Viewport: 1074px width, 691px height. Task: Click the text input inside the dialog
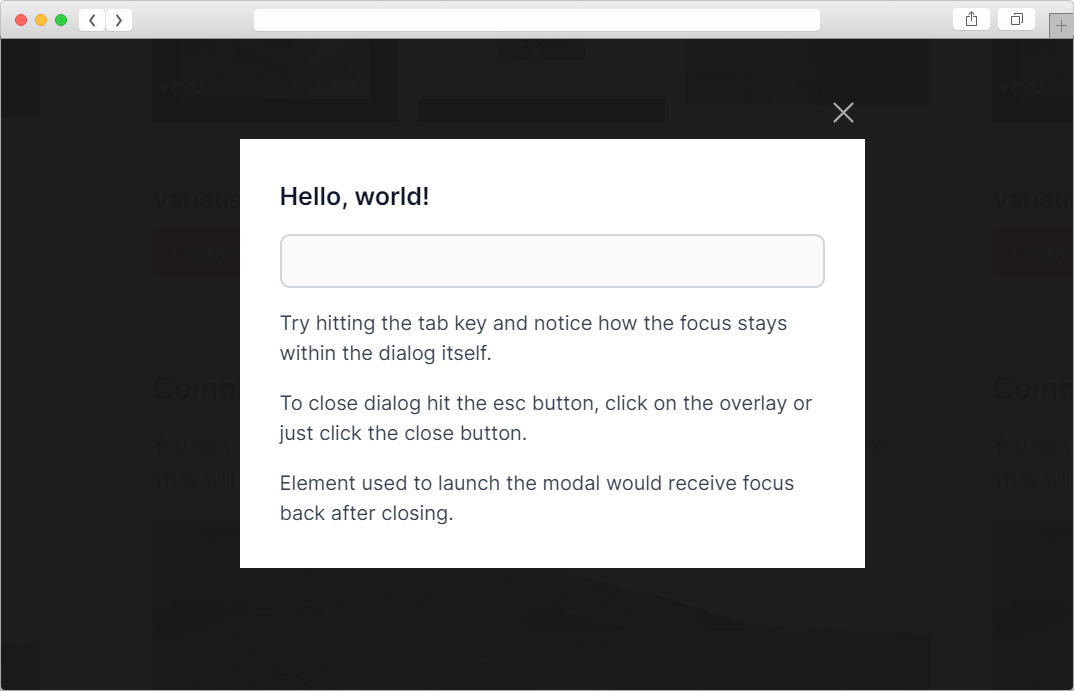(552, 261)
